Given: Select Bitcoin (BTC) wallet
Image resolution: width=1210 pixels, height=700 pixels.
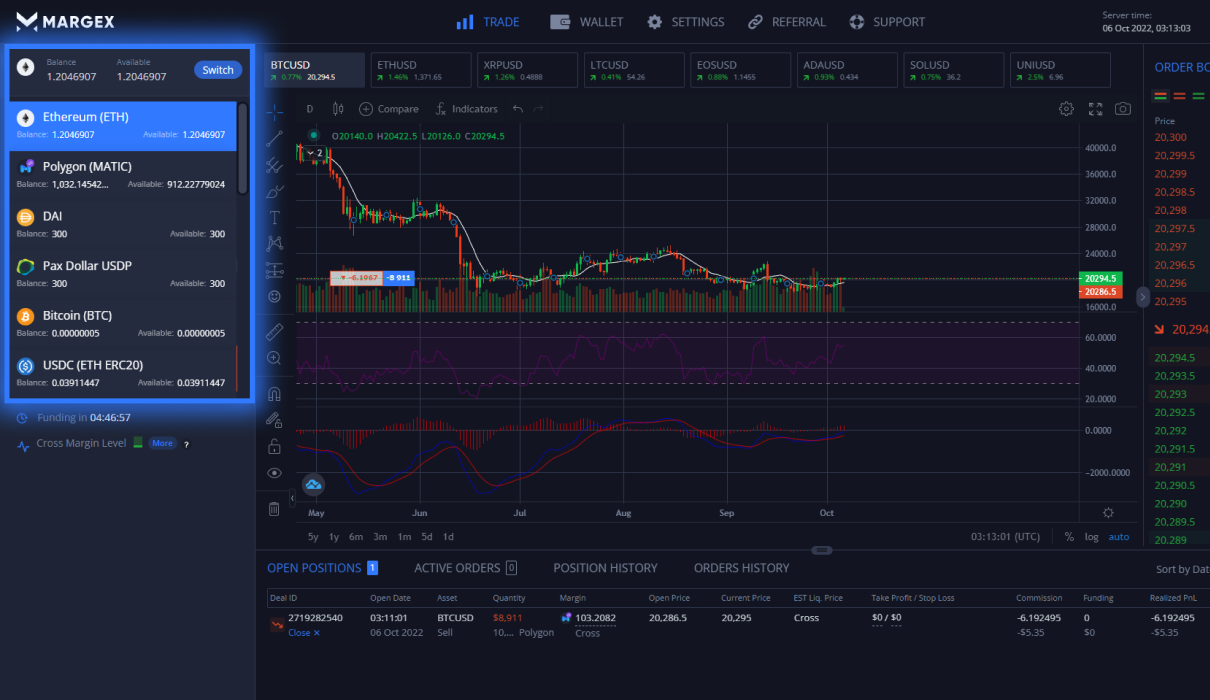Looking at the screenshot, I should click(122, 324).
